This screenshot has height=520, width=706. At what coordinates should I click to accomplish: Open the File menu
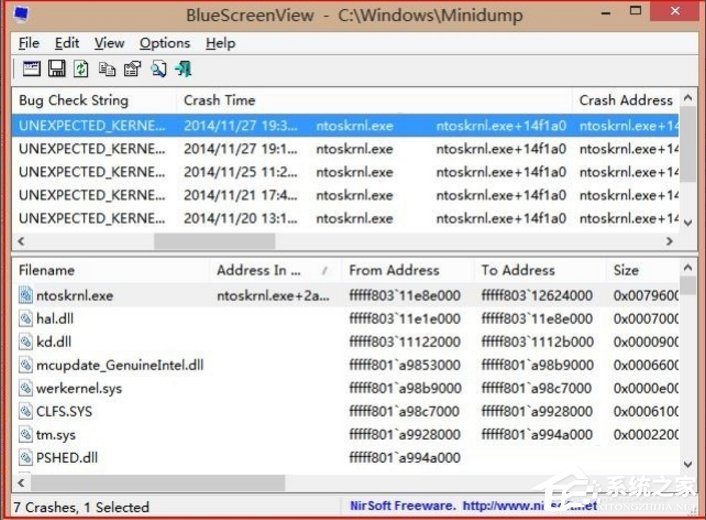click(29, 43)
